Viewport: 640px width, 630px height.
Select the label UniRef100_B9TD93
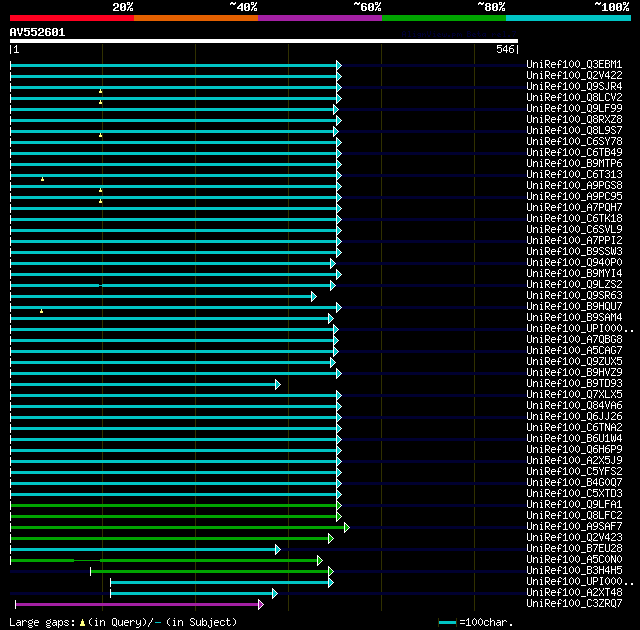(x=574, y=384)
